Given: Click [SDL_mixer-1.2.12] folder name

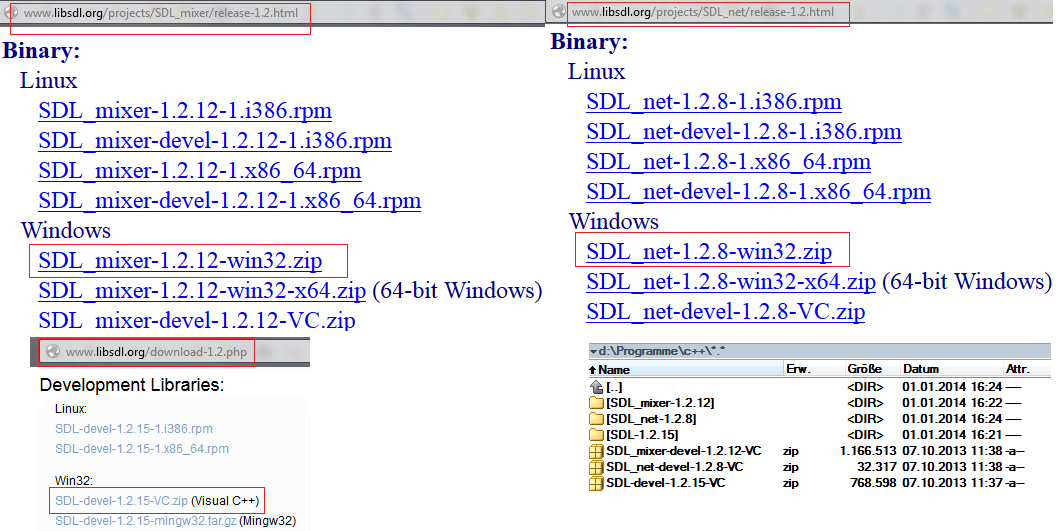Looking at the screenshot, I should point(660,403).
